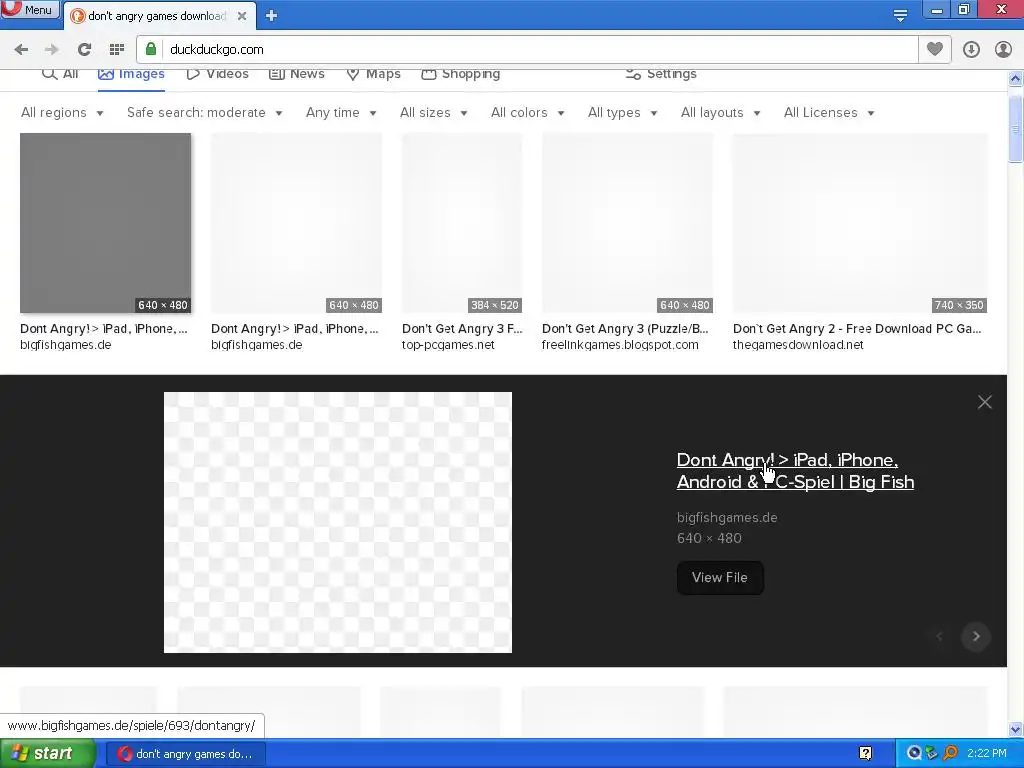Select the Images search tab
Viewport: 1024px width, 768px height.
[x=131, y=74]
